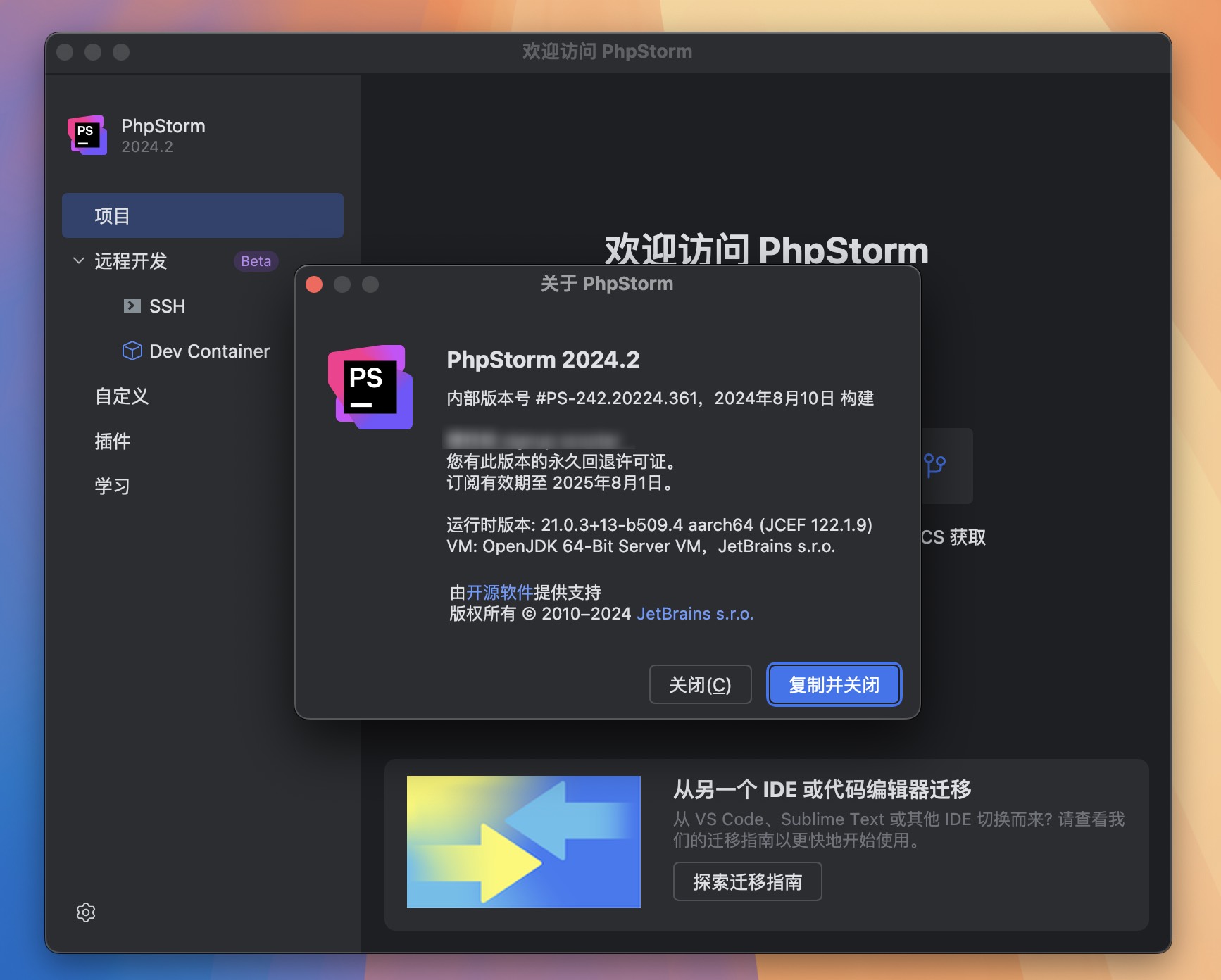
Task: Open settings with the gear icon
Action: tap(86, 912)
